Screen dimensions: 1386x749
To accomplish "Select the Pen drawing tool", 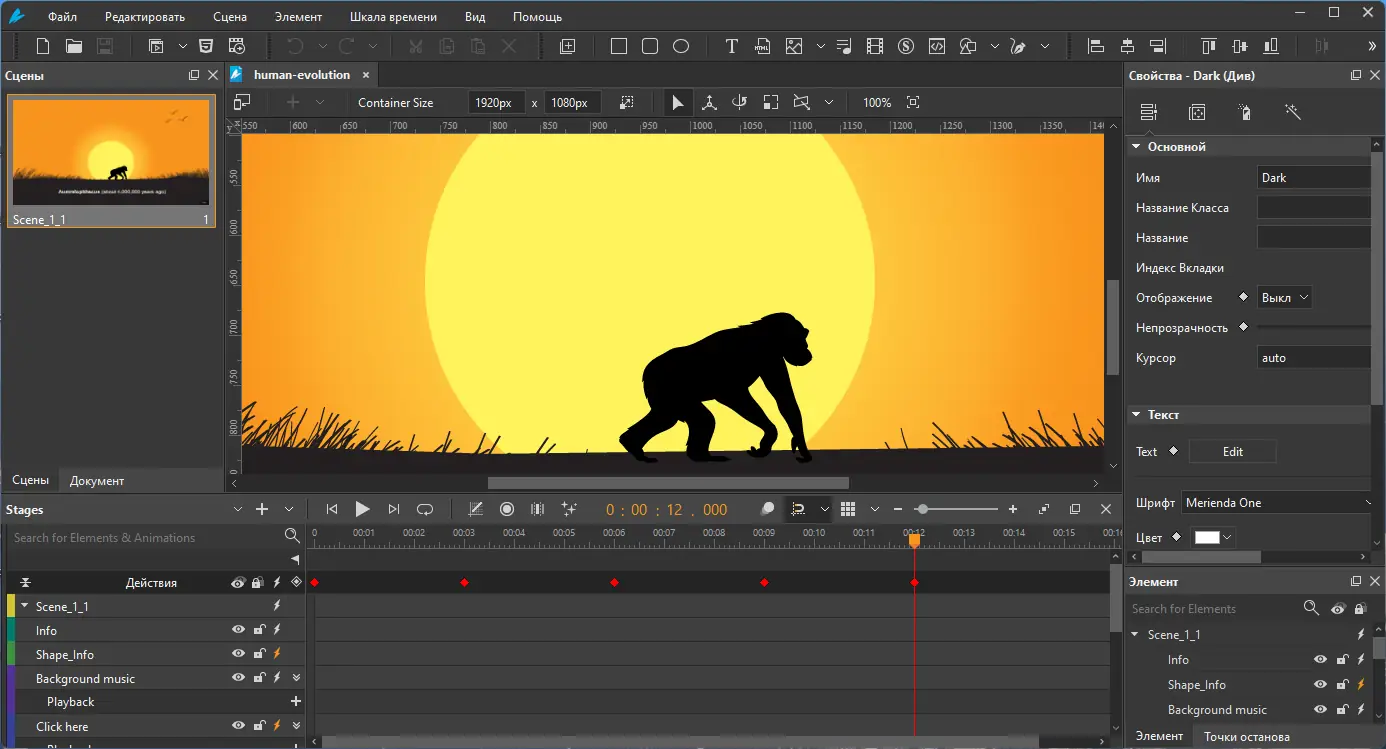I will click(x=1018, y=46).
